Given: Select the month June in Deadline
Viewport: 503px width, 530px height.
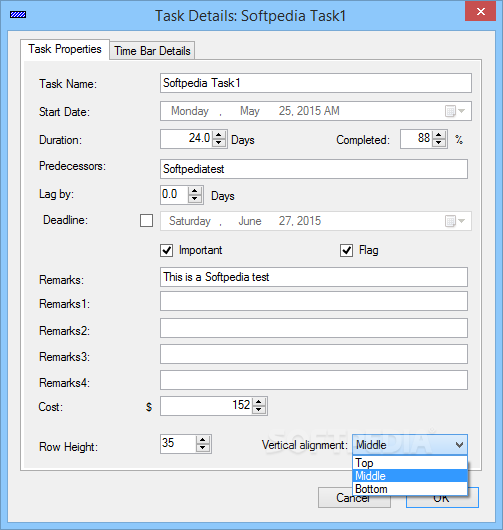Looking at the screenshot, I should pos(249,221).
